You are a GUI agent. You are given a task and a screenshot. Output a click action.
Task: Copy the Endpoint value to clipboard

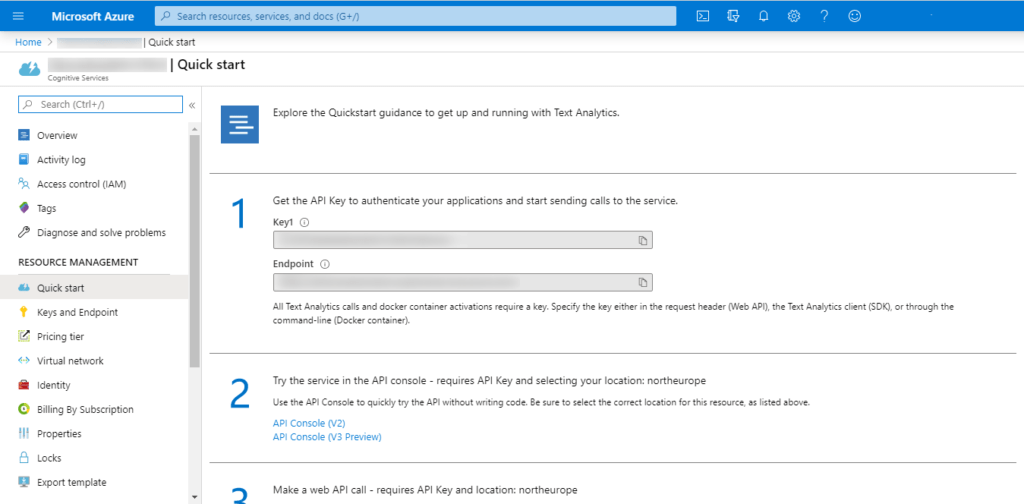[644, 282]
